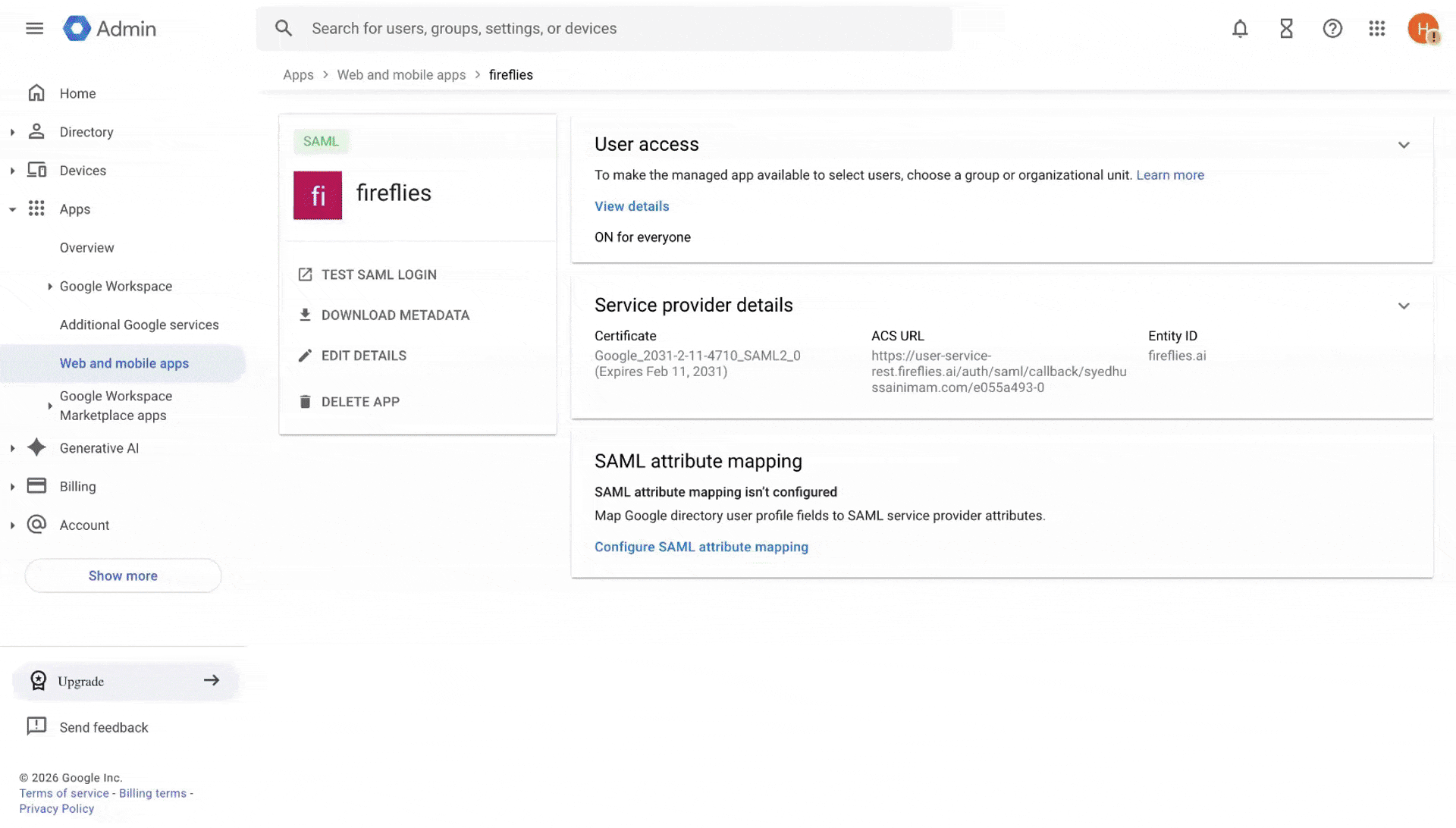The width and height of the screenshot is (1456, 828).
Task: Click the fireflies app logo thumbnail
Action: click(318, 196)
